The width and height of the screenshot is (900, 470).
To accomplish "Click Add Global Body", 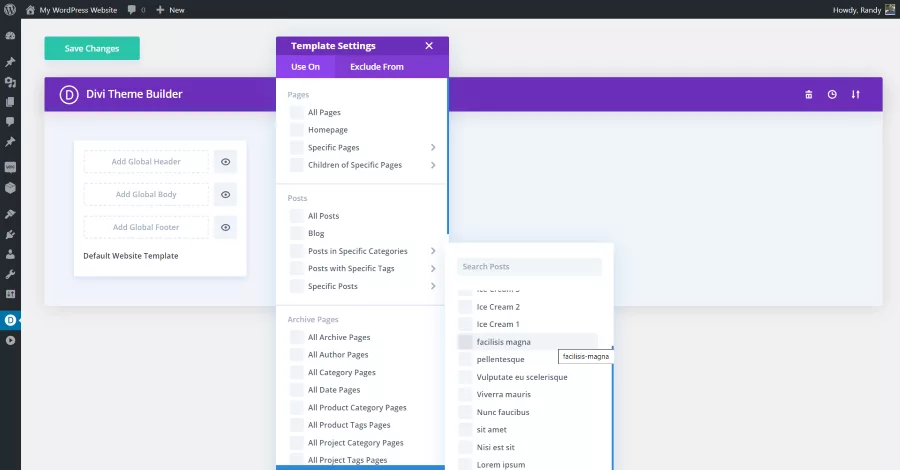I will tap(146, 195).
